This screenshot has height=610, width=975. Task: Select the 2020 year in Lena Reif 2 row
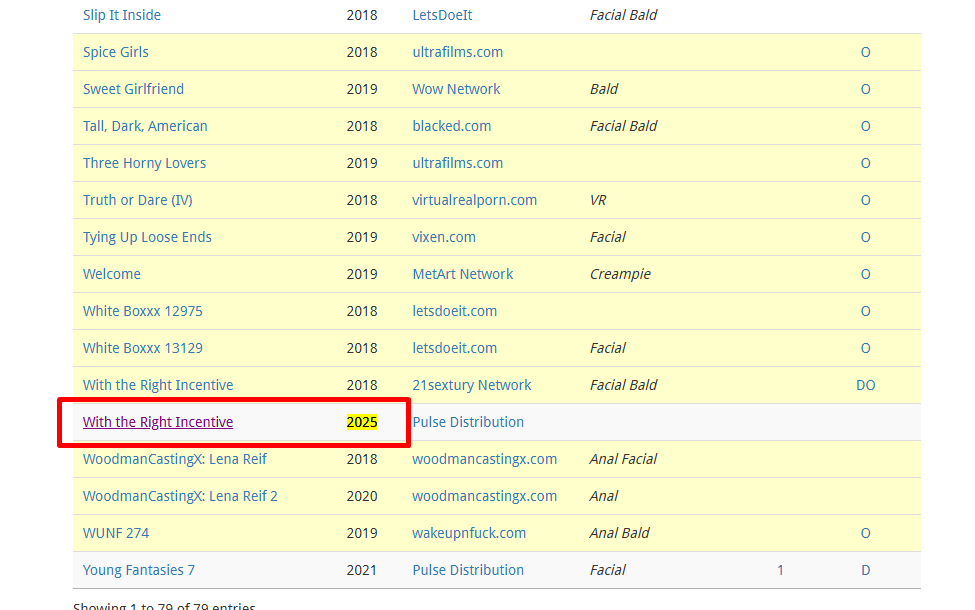[362, 496]
